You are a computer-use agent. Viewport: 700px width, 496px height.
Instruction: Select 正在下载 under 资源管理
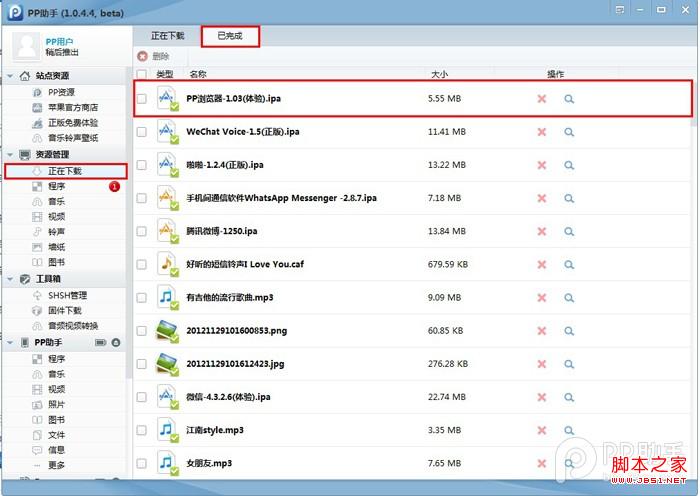[x=66, y=171]
